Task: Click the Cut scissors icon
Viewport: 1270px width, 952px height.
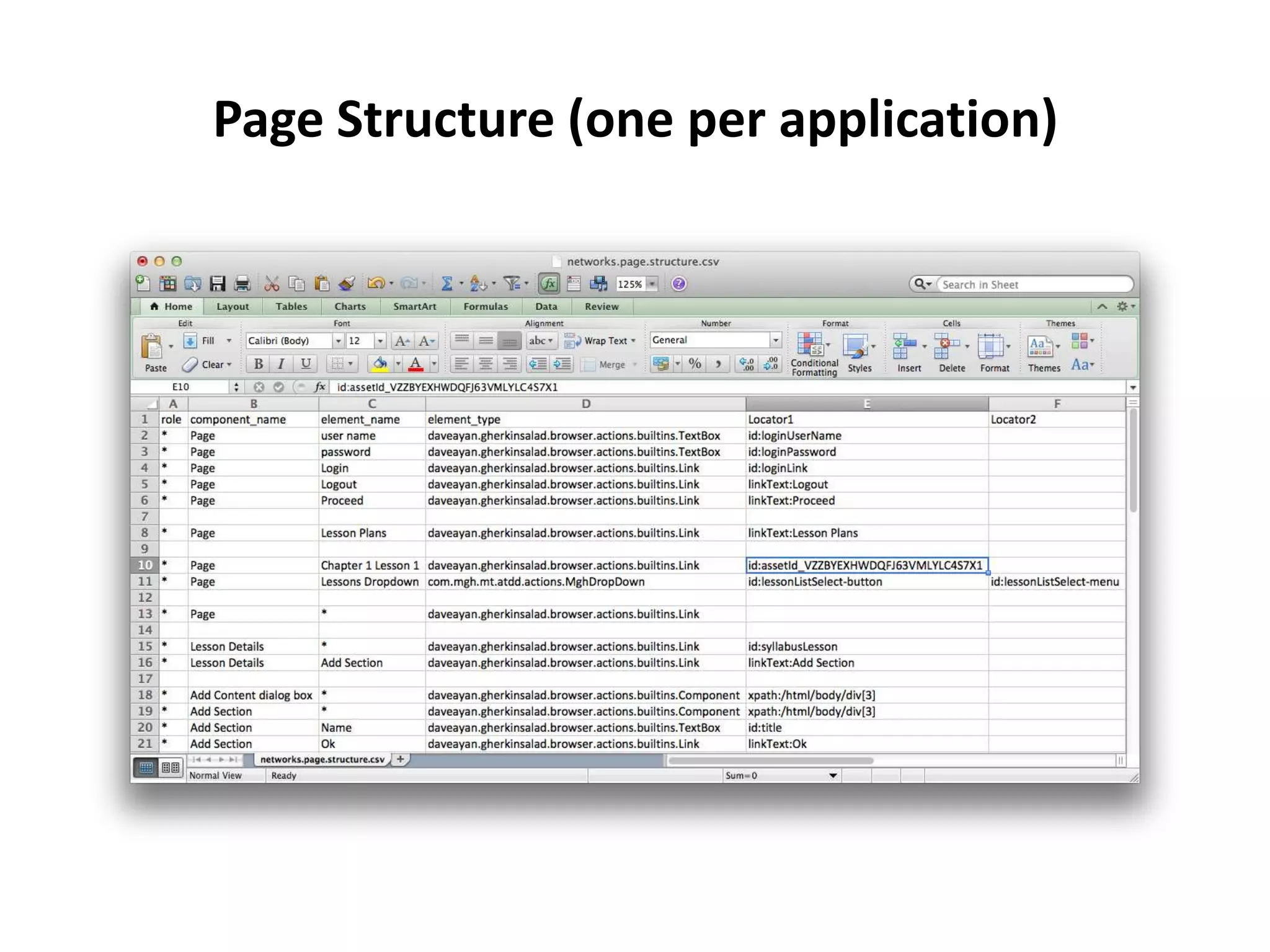Action: click(272, 284)
